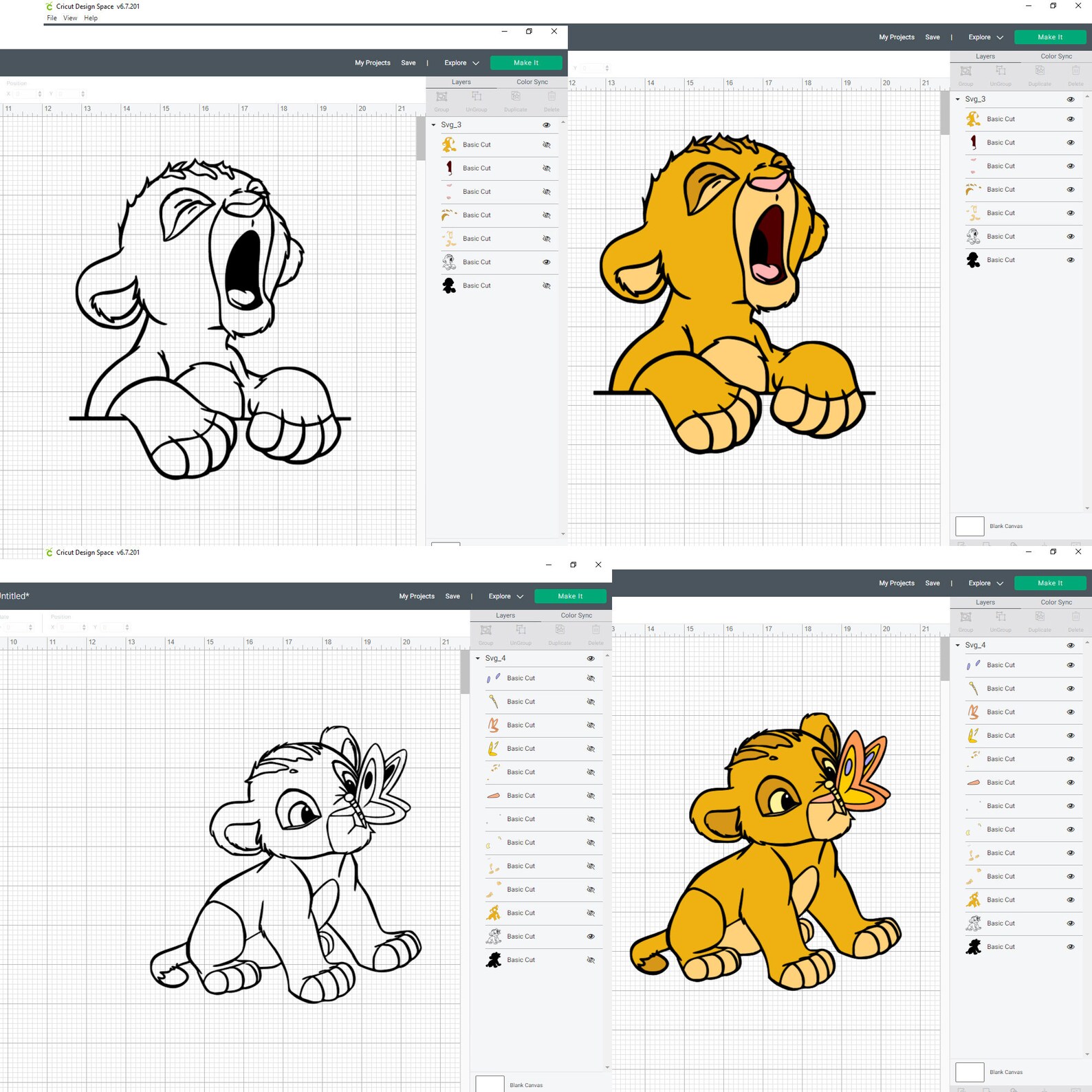Open Explore machine dropdown in bottom-left window
Image resolution: width=1092 pixels, height=1092 pixels.
[x=505, y=596]
